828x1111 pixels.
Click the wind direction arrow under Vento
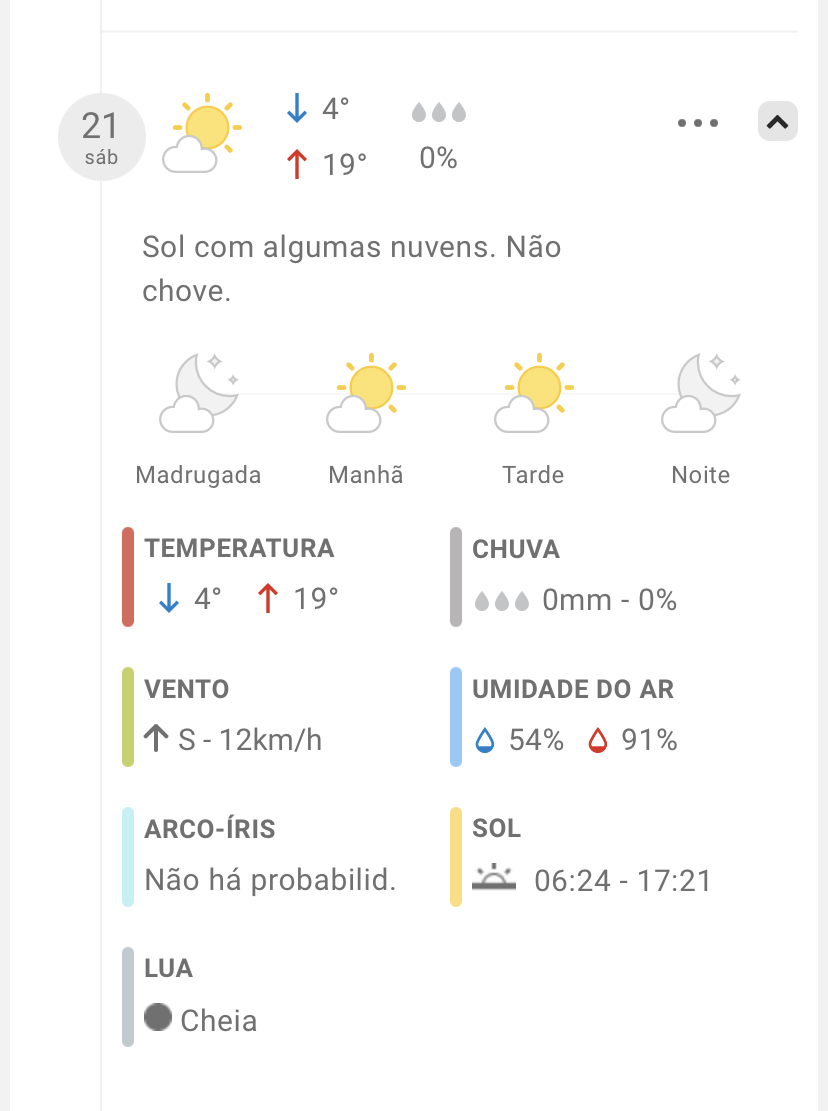156,739
